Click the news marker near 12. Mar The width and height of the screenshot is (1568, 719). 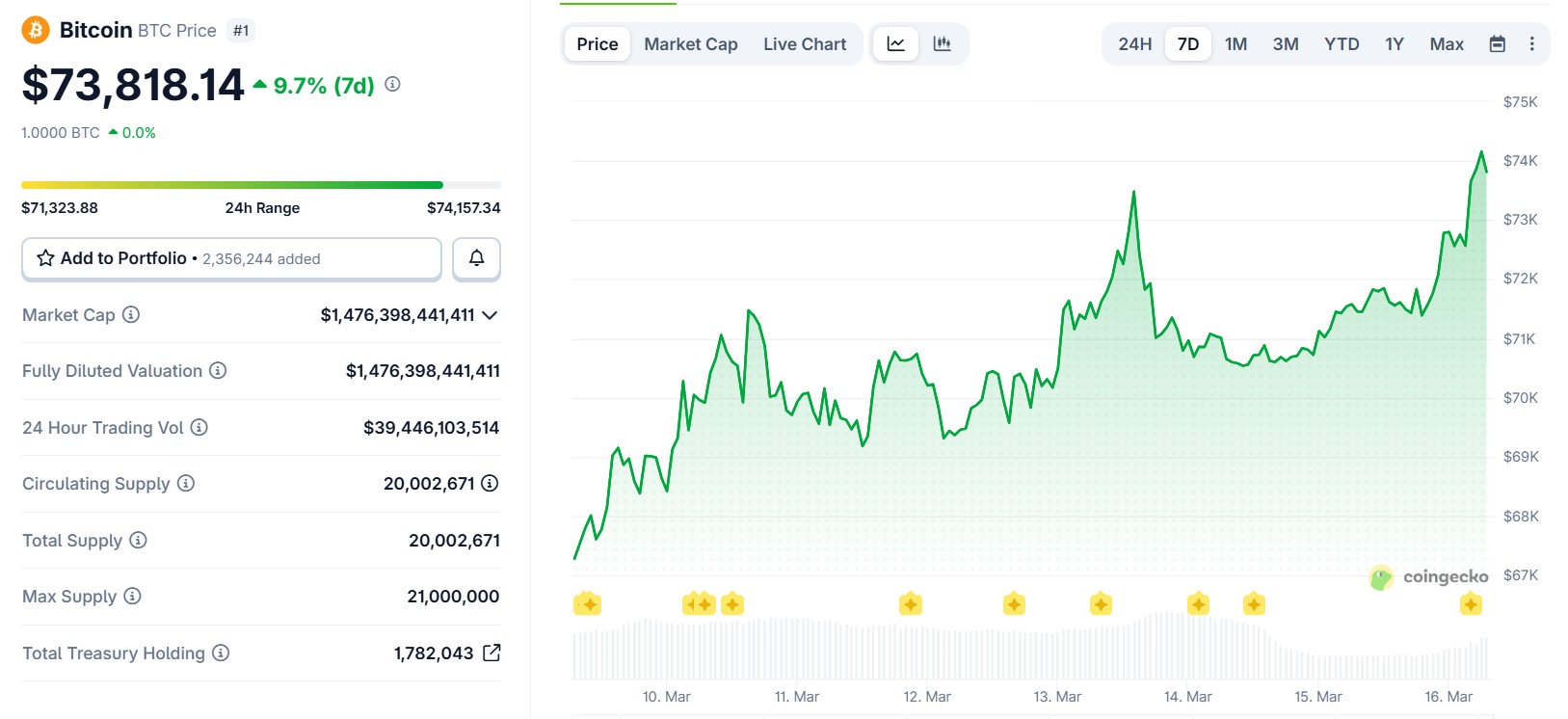click(x=911, y=604)
